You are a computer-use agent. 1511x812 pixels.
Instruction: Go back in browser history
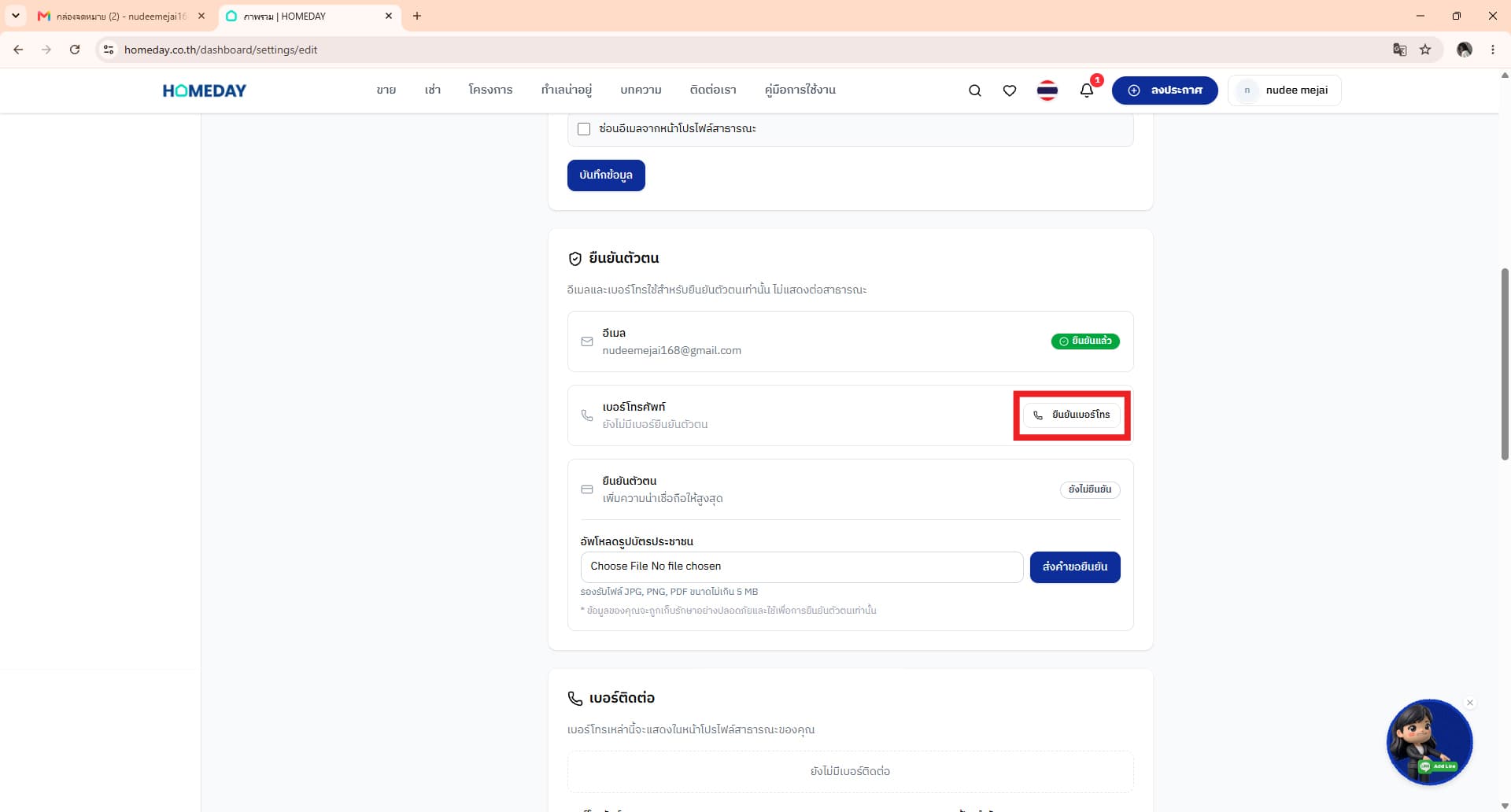pyautogui.click(x=18, y=50)
